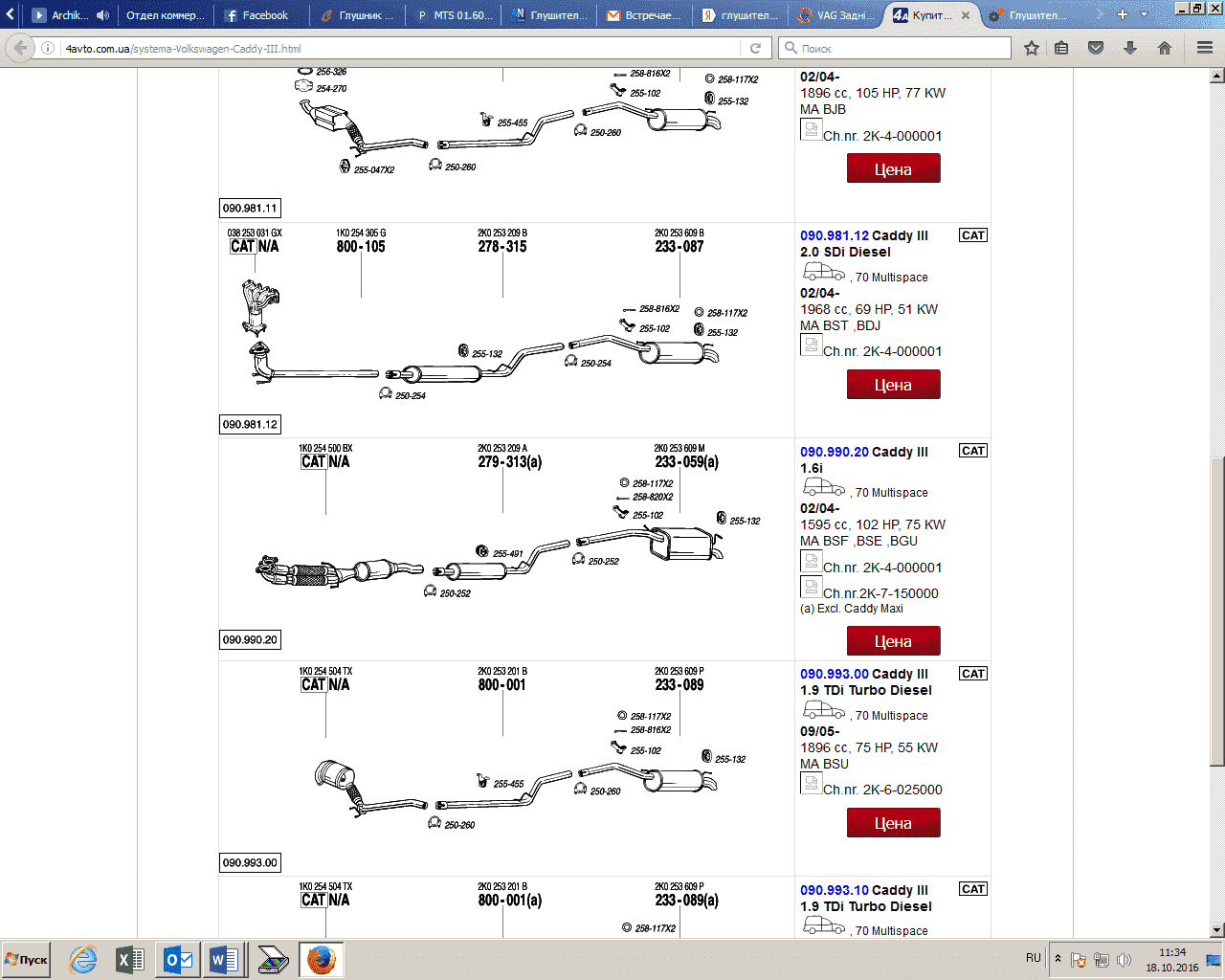
Task: Click the document icon beside Ch.nr. 2K-6-025000
Action: click(811, 784)
